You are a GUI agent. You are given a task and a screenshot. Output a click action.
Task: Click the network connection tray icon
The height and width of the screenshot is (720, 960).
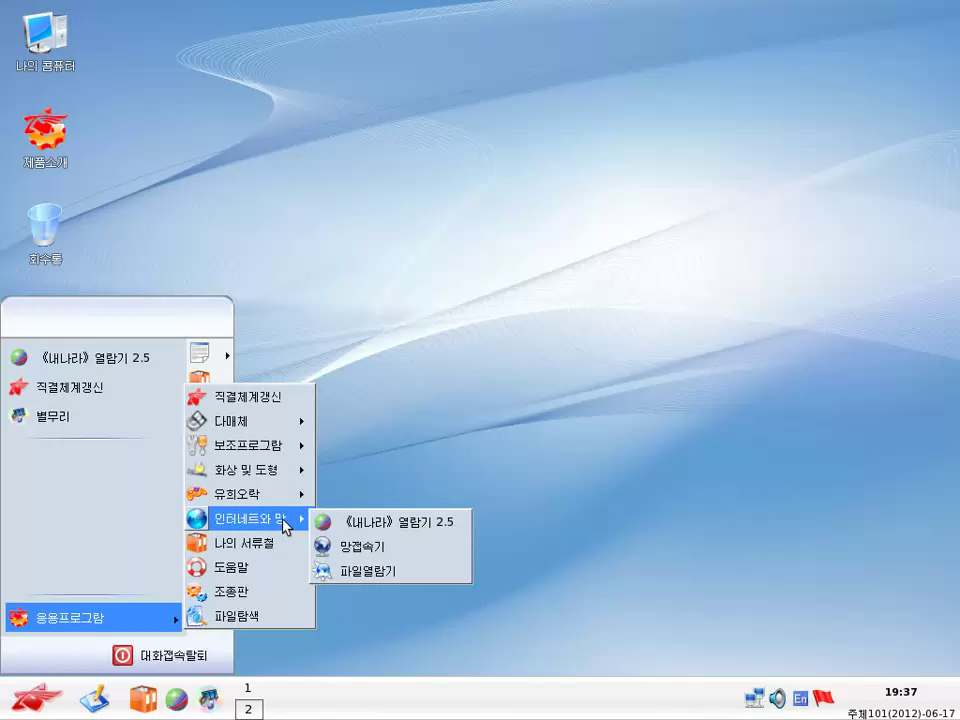[x=754, y=698]
